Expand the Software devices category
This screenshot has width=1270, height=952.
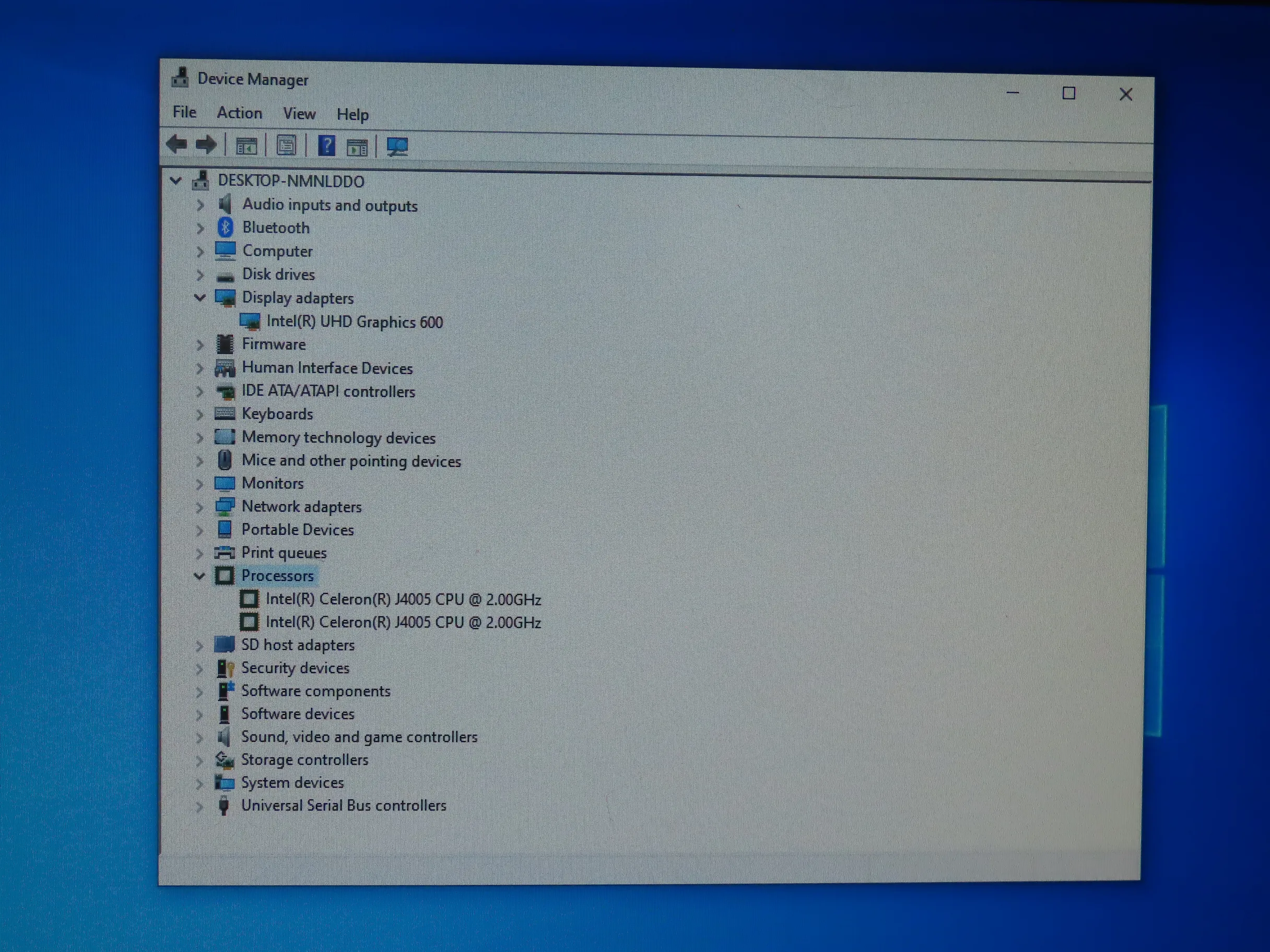199,715
